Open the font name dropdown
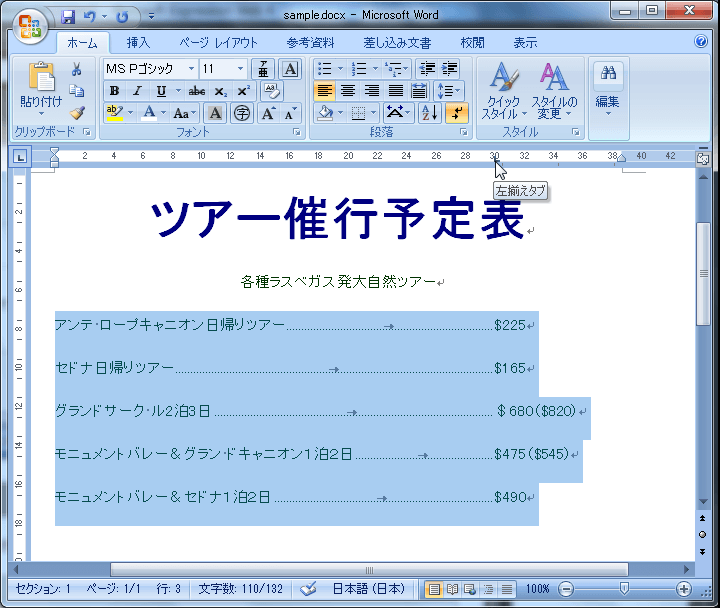 (191, 69)
